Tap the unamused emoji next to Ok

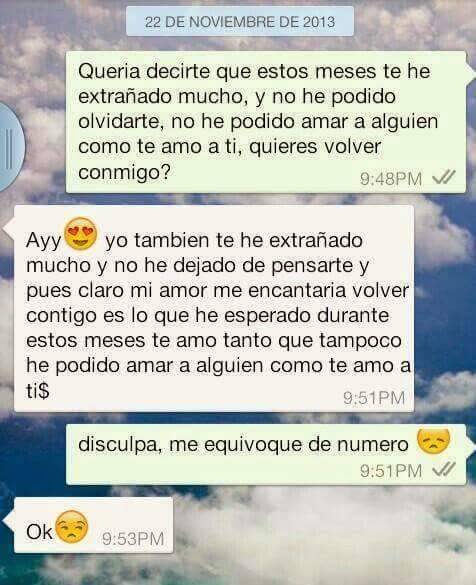click(x=72, y=527)
